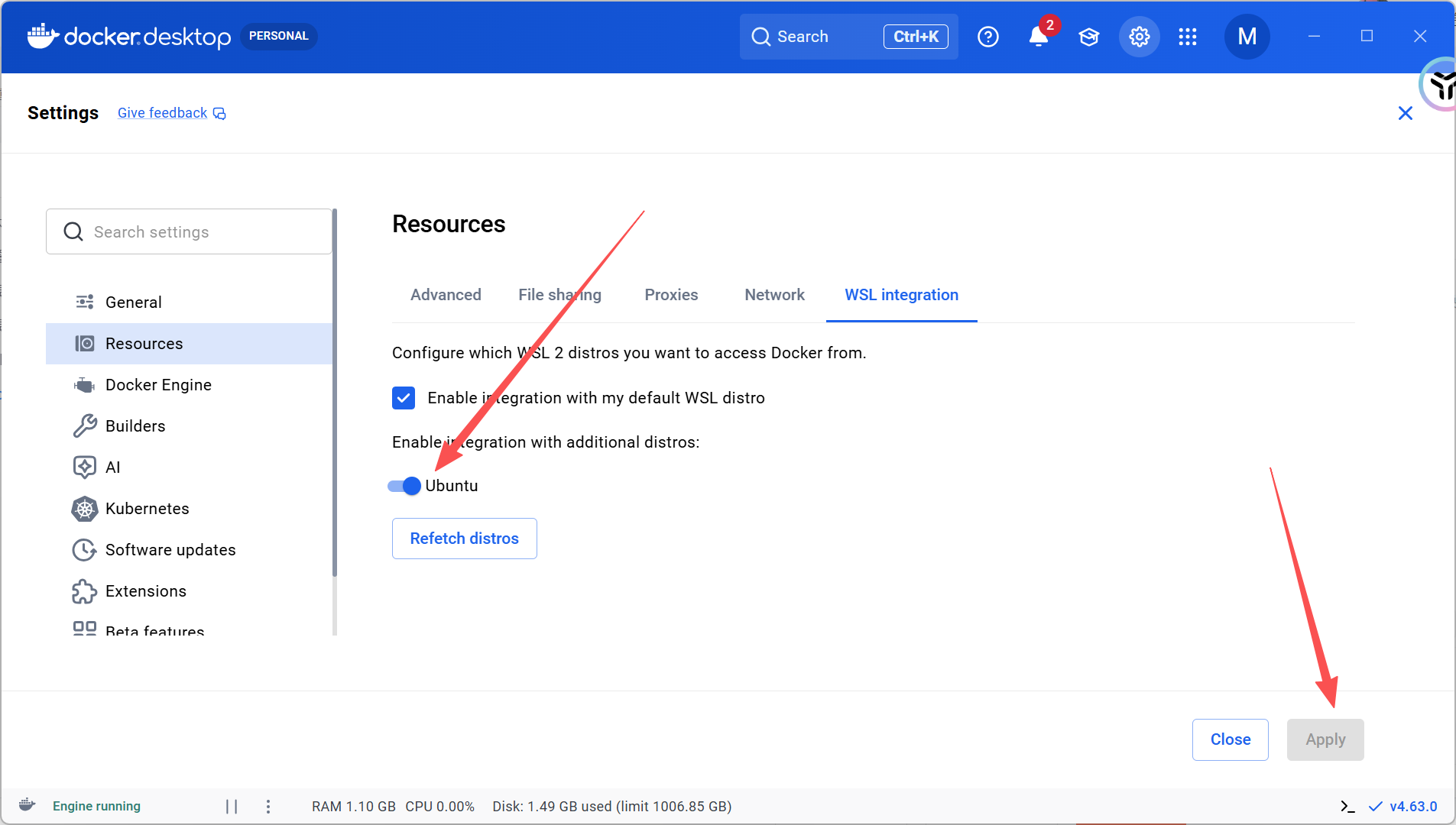Click the Kubernetes wheel icon
This screenshot has width=1456, height=825.
pyautogui.click(x=84, y=509)
